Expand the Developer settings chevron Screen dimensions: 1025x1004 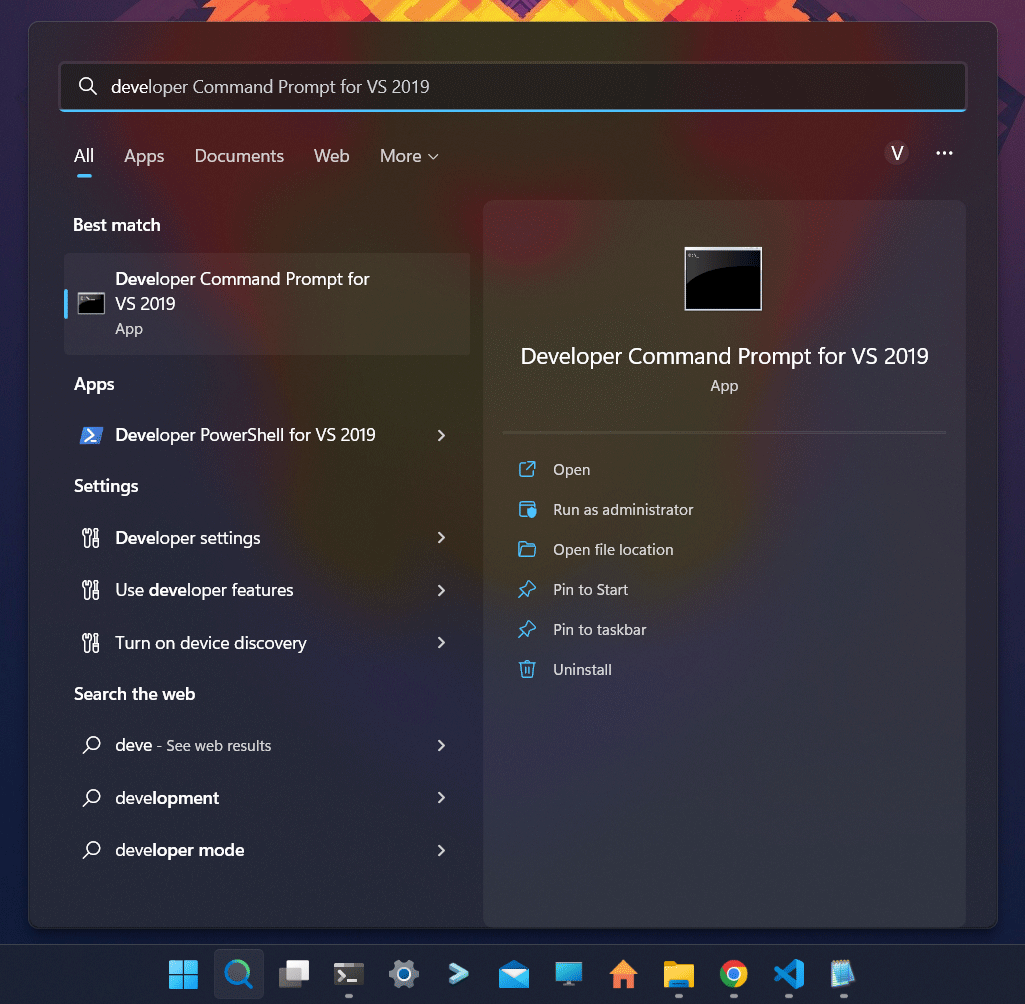441,538
